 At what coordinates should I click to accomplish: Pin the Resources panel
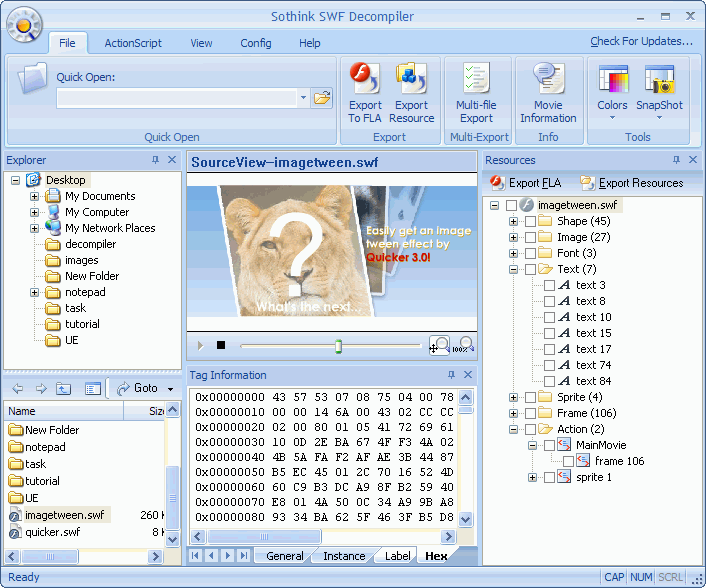(x=676, y=160)
